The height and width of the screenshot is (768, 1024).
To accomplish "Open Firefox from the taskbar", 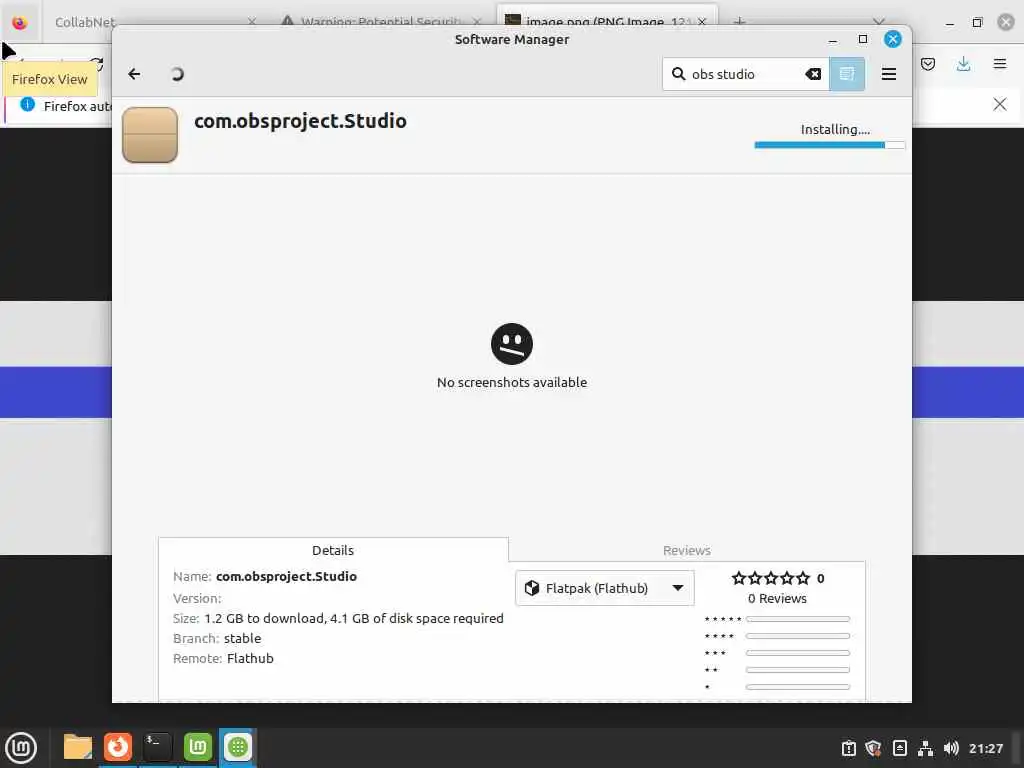I will tap(118, 747).
